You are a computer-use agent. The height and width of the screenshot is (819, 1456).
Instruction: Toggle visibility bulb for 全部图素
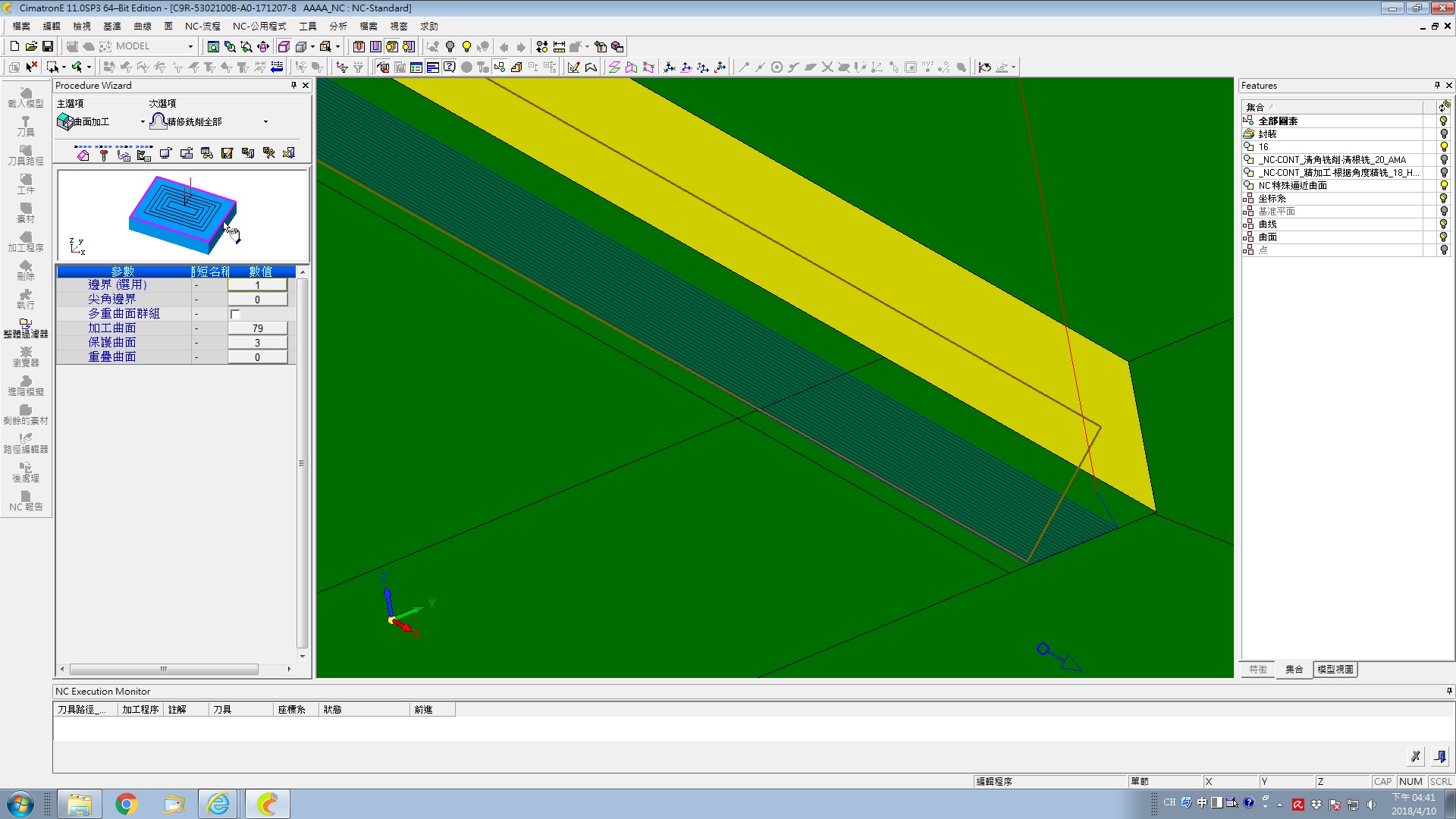click(x=1443, y=121)
